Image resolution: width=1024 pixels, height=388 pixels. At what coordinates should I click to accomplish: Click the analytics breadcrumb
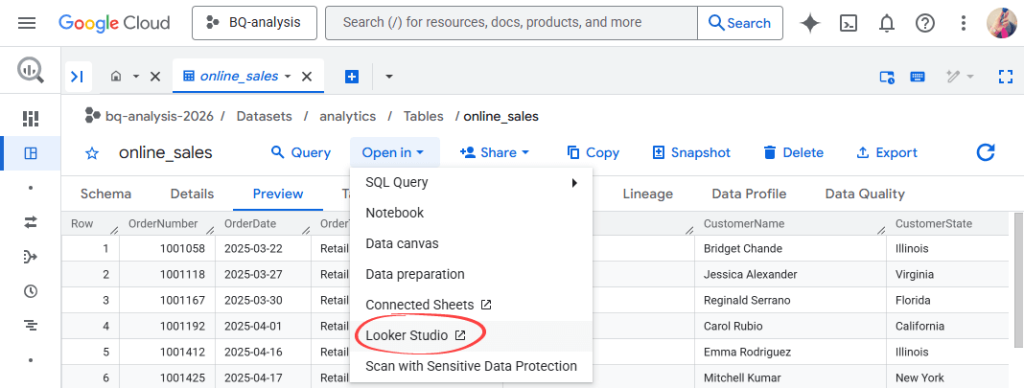[x=347, y=116]
